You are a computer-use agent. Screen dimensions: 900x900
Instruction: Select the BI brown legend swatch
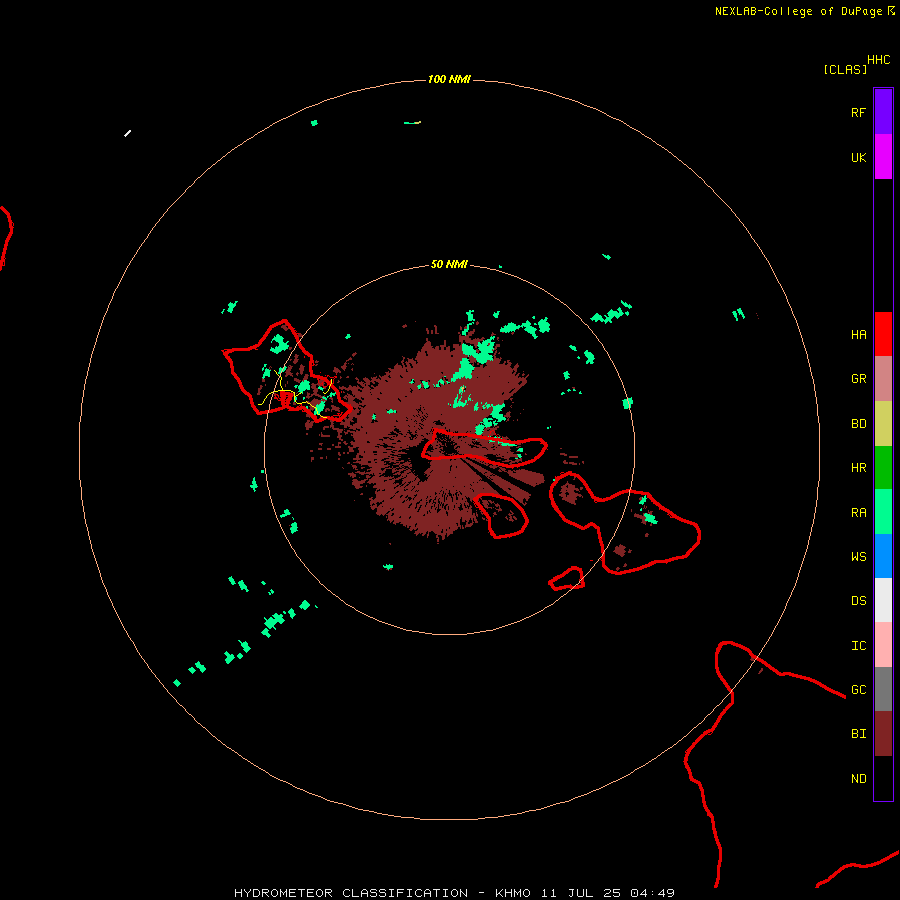[883, 734]
